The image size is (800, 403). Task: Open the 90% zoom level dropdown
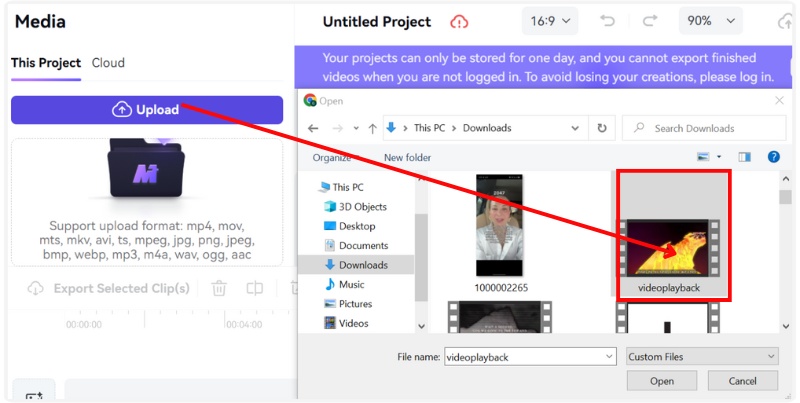[709, 21]
